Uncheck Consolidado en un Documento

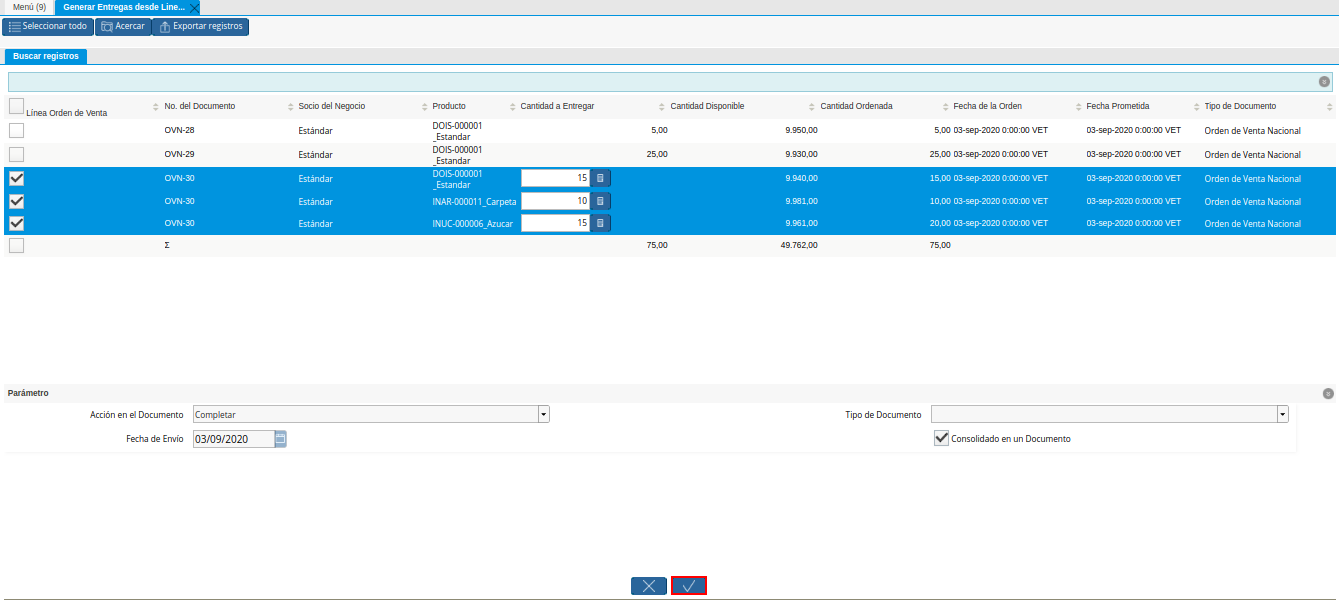click(x=940, y=438)
